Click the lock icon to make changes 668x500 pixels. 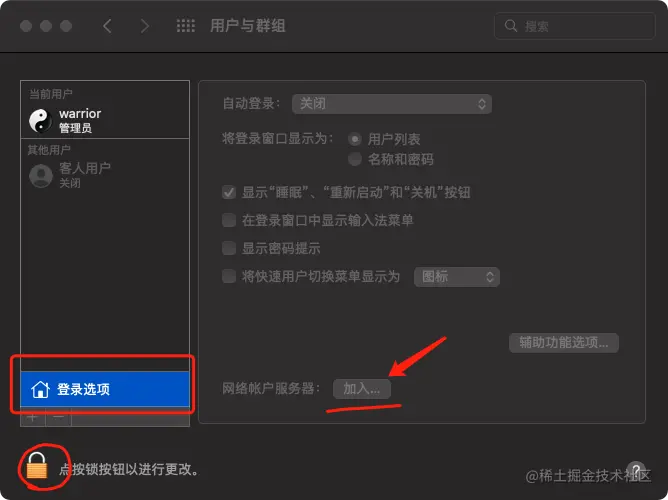[37, 466]
